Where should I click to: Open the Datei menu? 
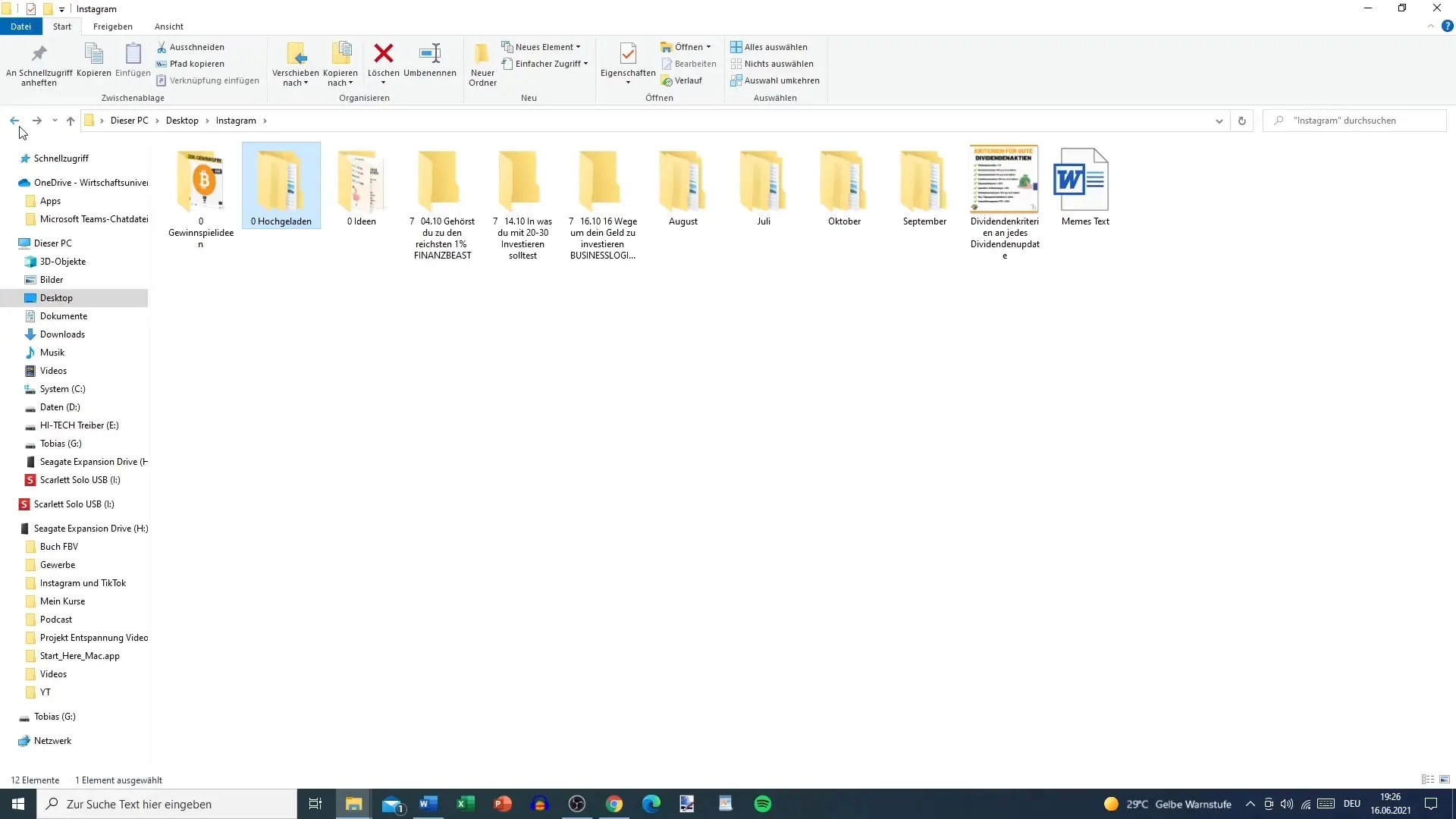[x=20, y=26]
